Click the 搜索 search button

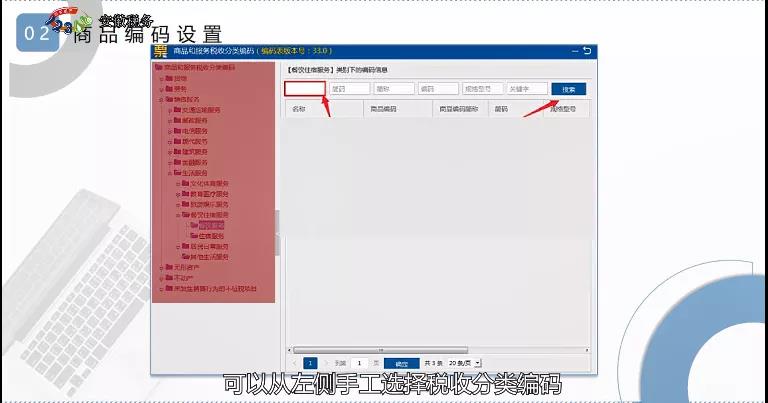[x=568, y=89]
